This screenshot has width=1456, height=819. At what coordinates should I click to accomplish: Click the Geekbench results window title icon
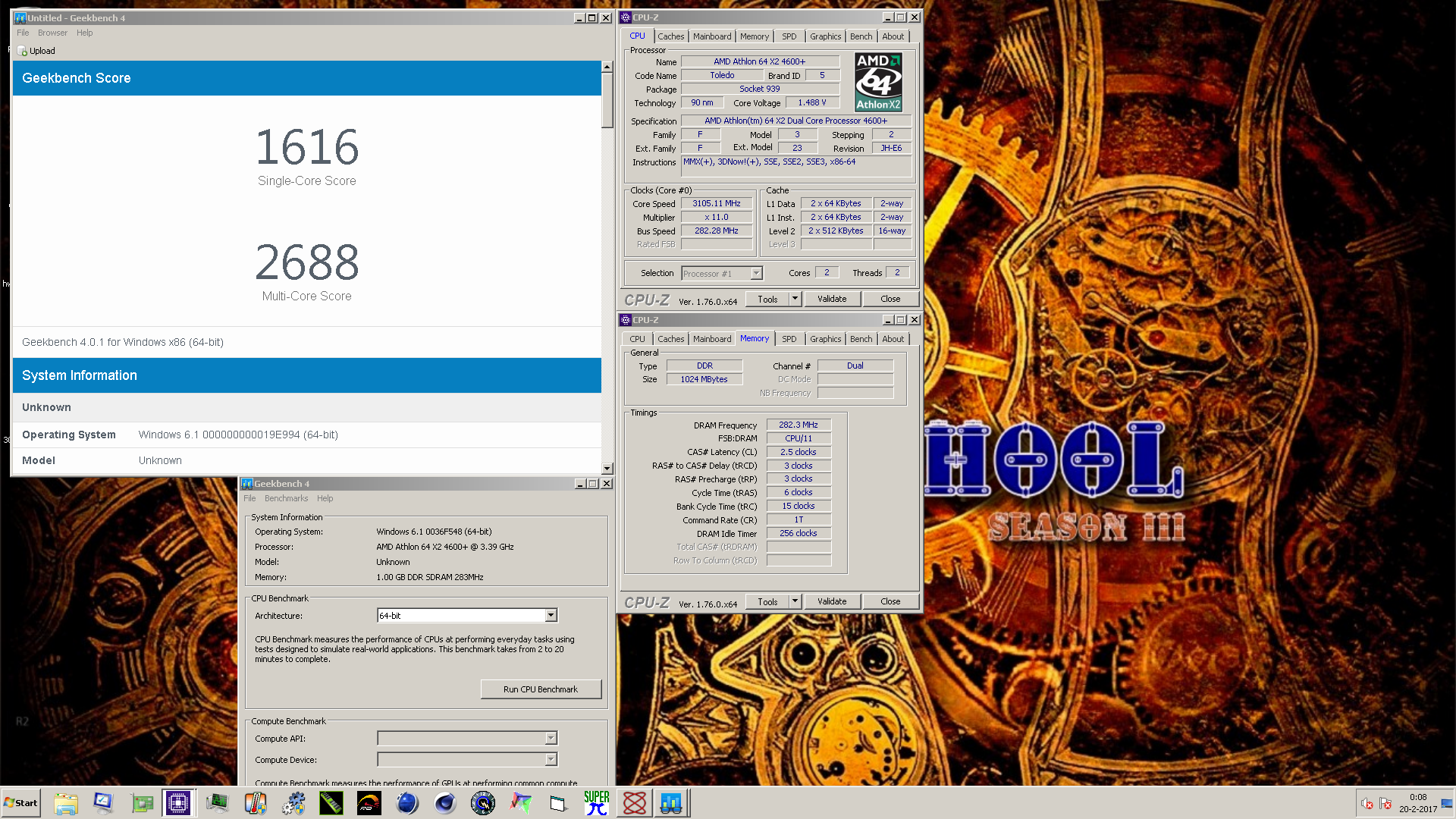(20, 18)
